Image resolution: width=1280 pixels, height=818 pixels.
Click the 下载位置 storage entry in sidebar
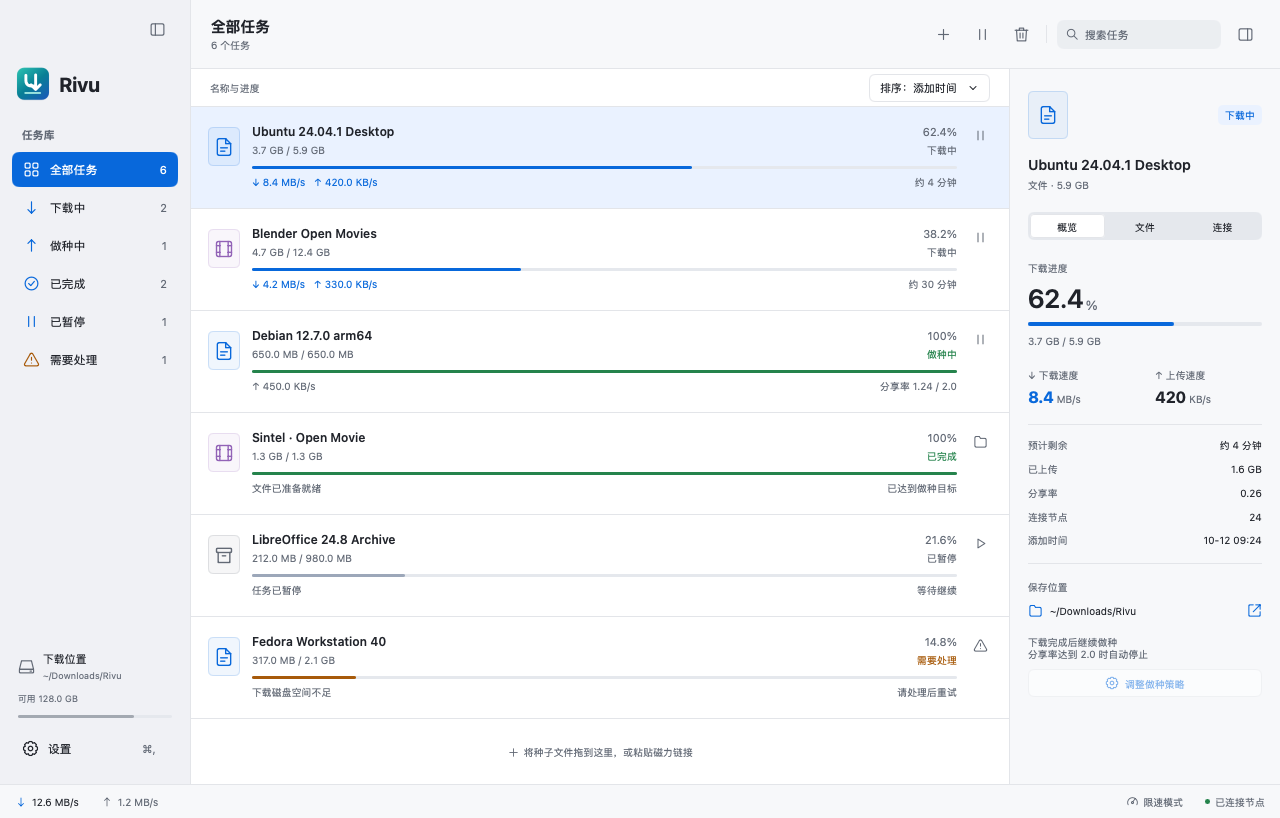95,667
